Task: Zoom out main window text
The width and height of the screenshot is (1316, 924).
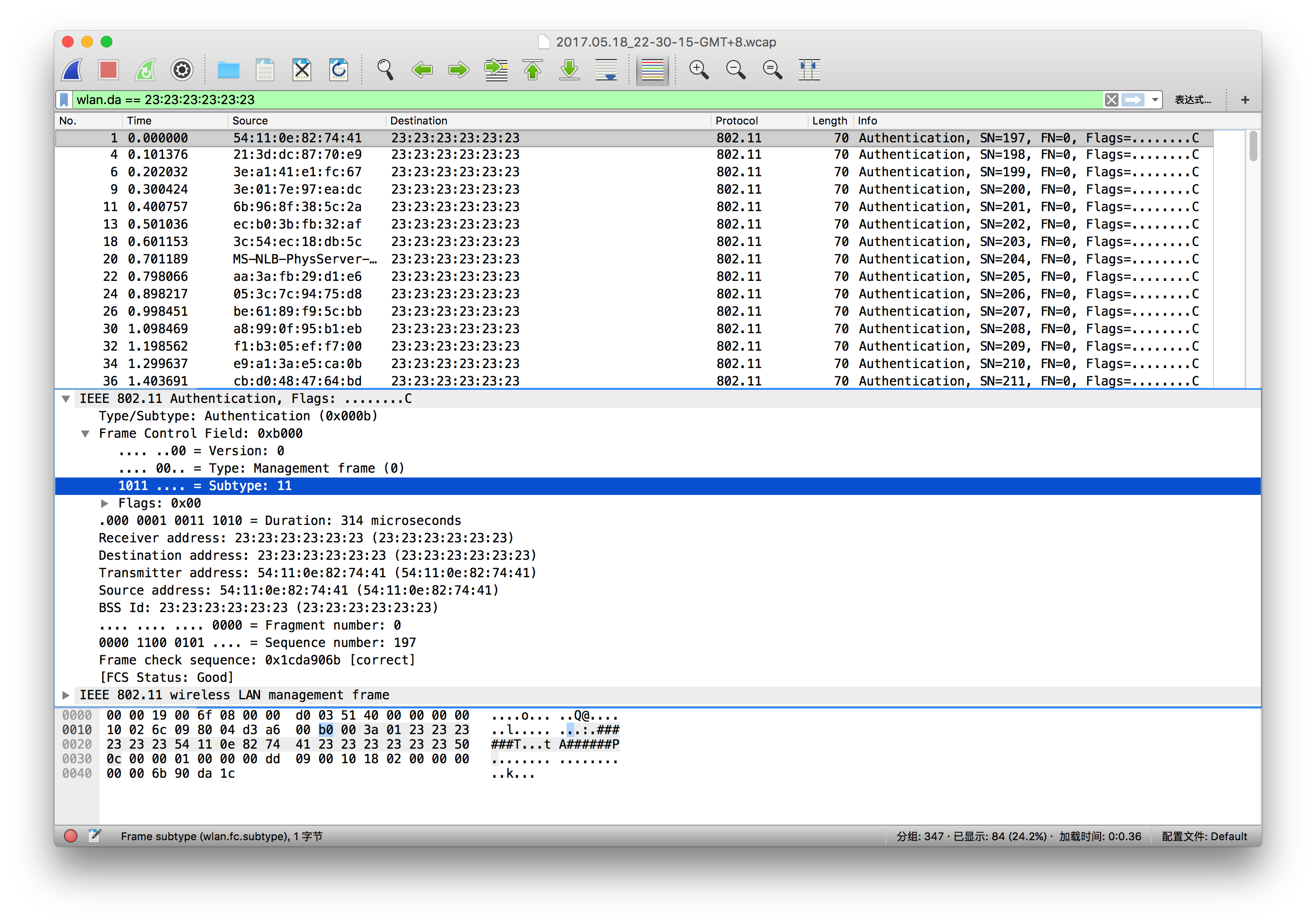Action: pyautogui.click(x=735, y=70)
